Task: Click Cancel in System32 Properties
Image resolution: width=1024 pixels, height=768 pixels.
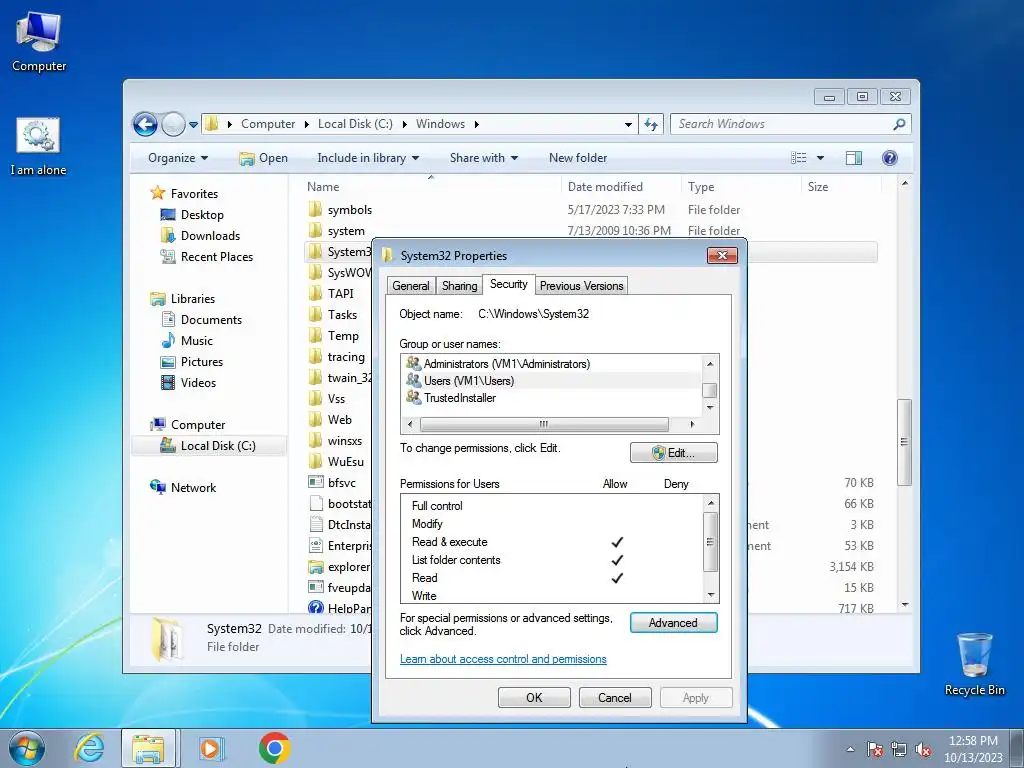Action: pos(615,697)
